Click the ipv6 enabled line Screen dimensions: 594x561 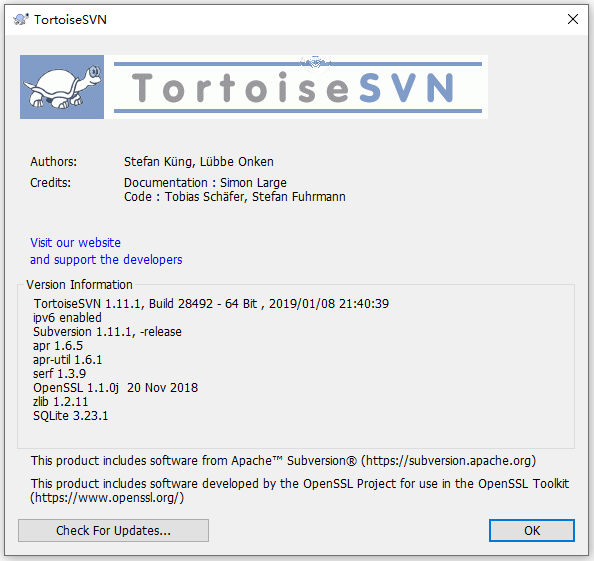(67, 317)
